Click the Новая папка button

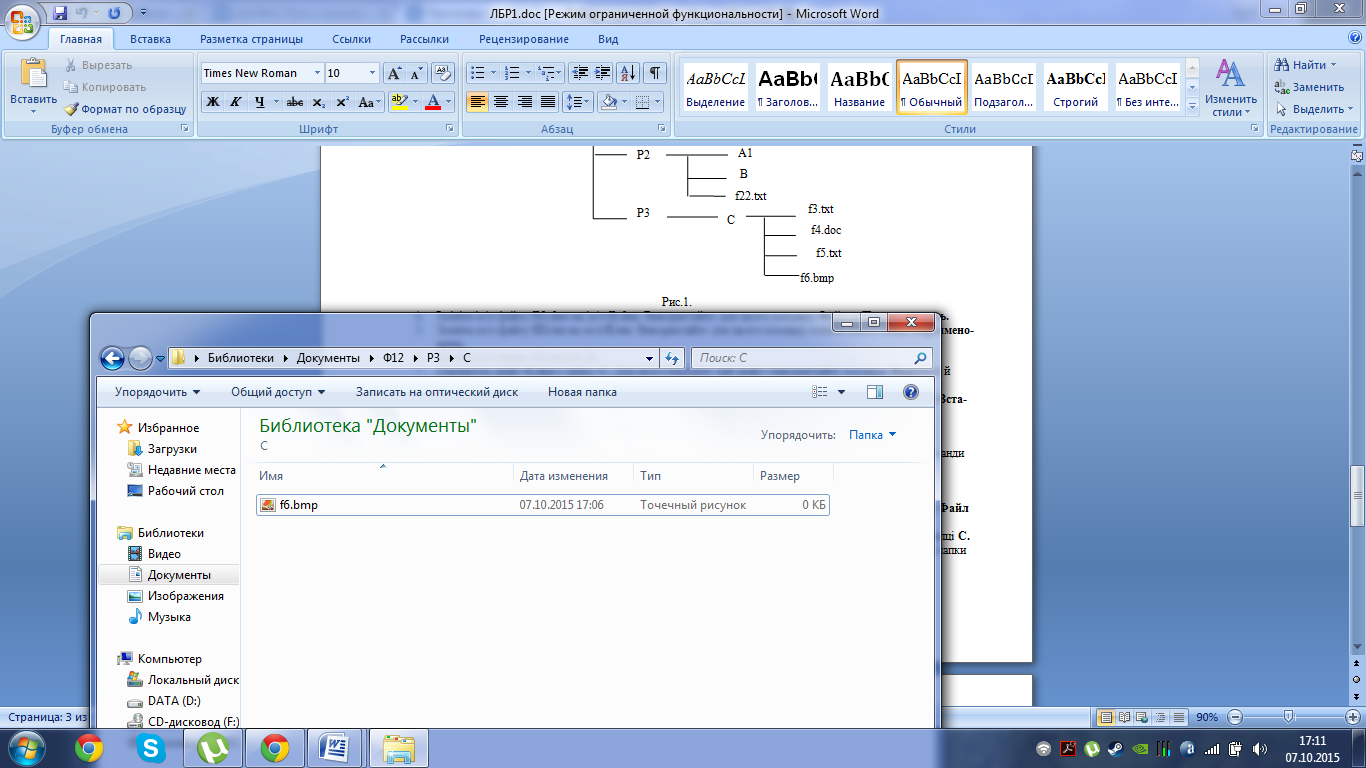pos(582,392)
